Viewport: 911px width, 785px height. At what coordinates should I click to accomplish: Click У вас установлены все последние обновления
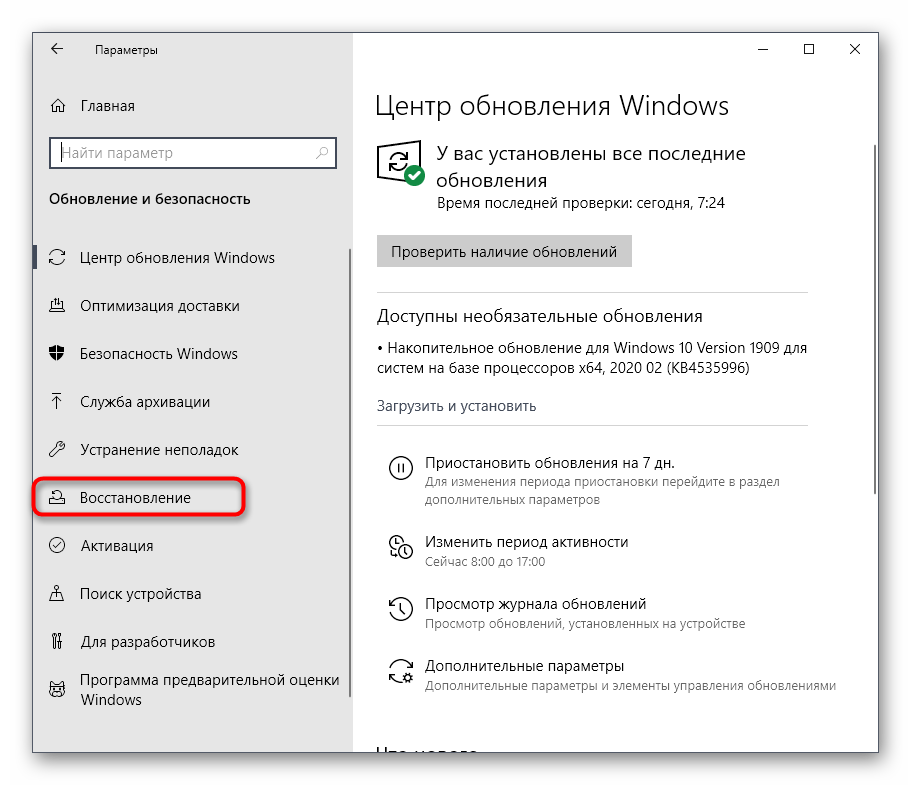(590, 167)
